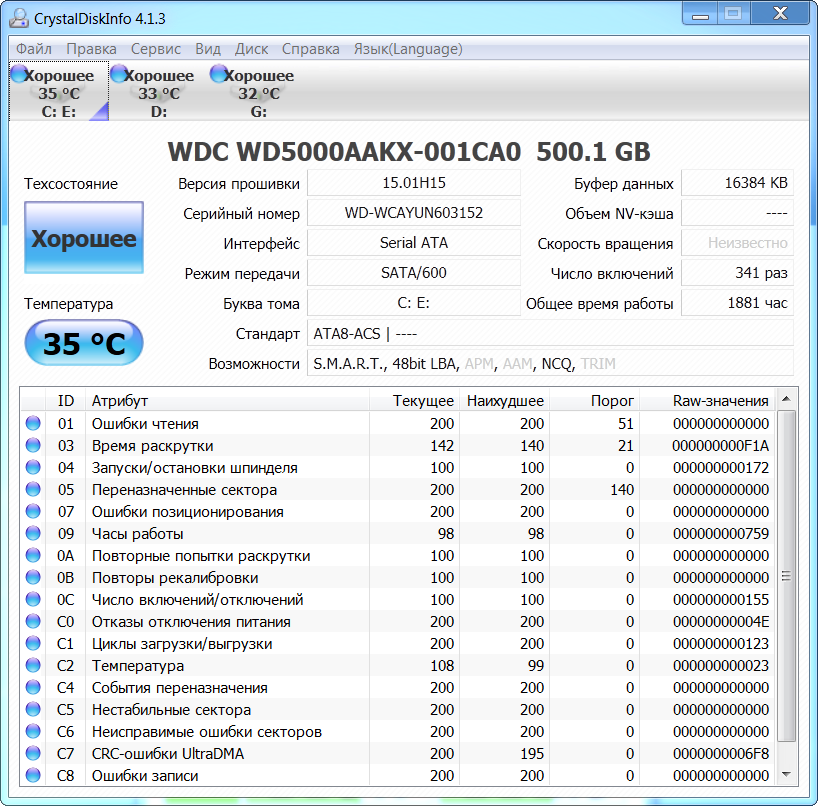Open the Вид menu
Viewport: 818px width, 806px height.
tap(208, 49)
